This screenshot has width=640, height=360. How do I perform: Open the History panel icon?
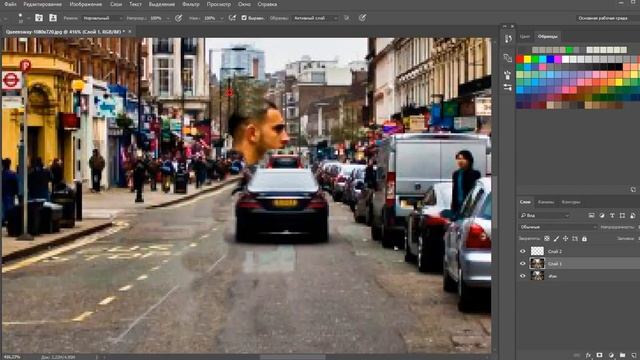[x=508, y=39]
